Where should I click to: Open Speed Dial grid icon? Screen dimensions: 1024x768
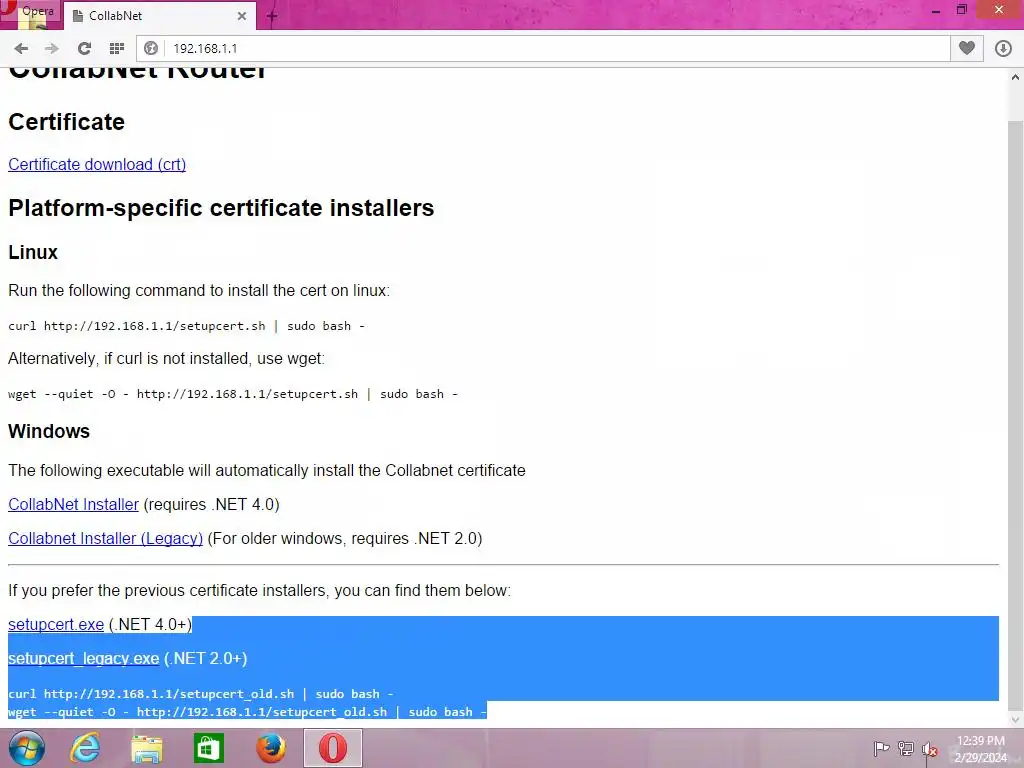pyautogui.click(x=117, y=48)
